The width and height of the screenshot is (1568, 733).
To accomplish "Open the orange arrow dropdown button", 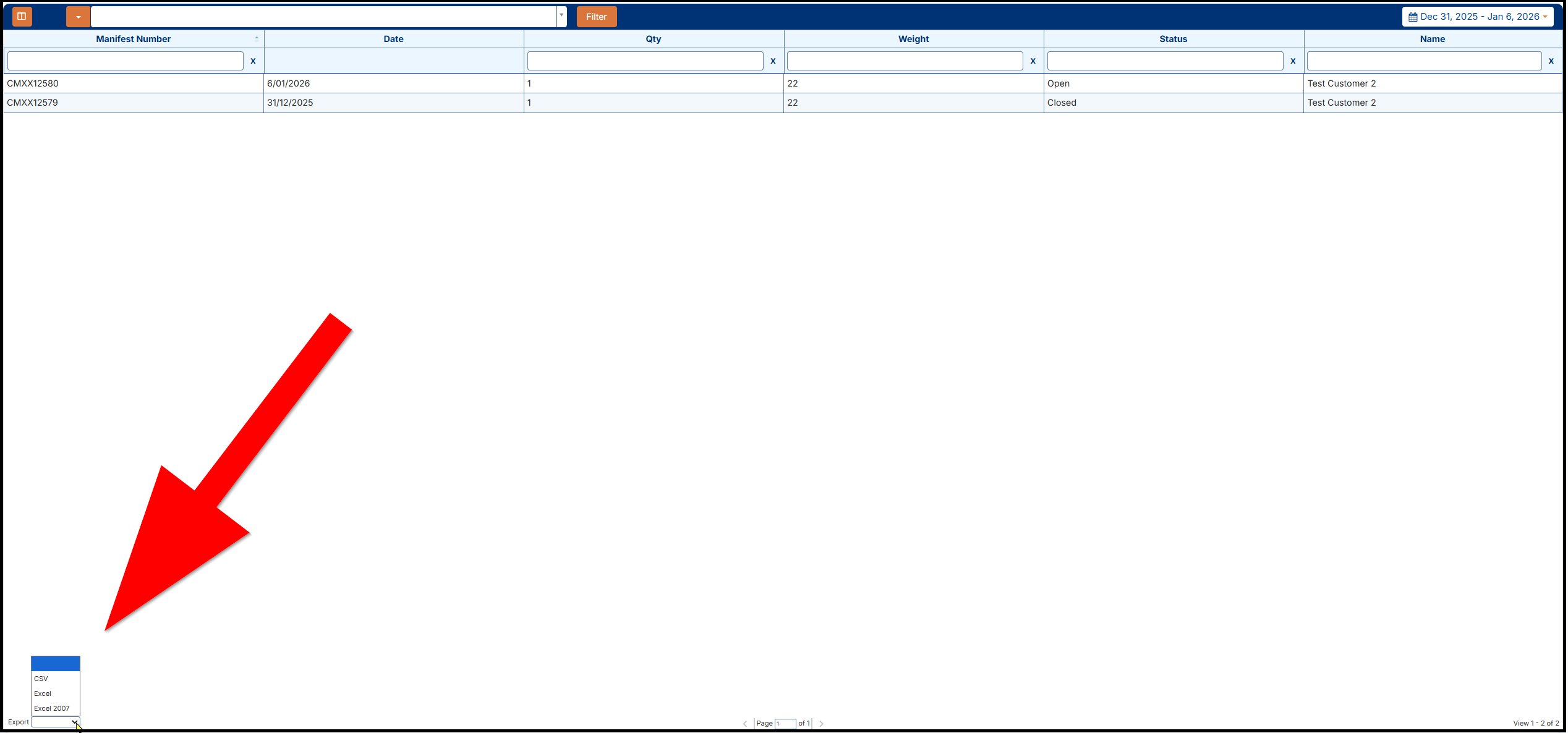I will tap(78, 17).
